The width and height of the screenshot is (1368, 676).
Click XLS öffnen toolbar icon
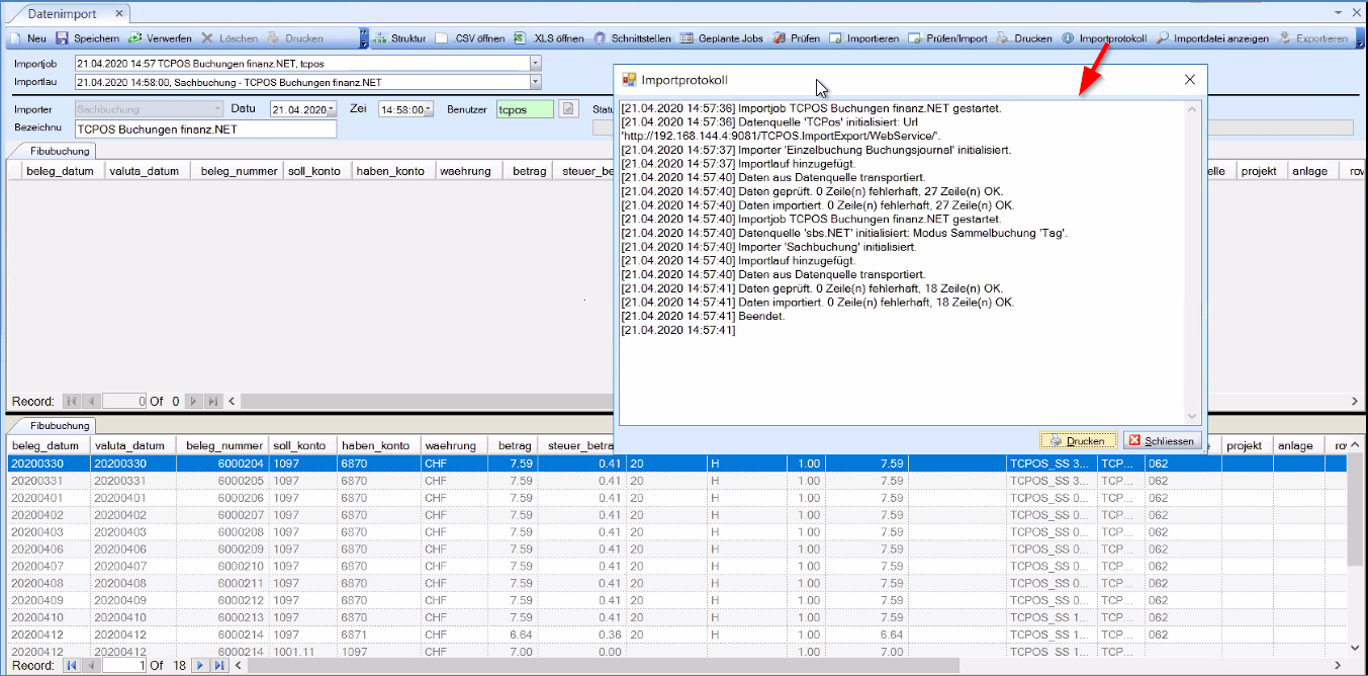tap(520, 38)
